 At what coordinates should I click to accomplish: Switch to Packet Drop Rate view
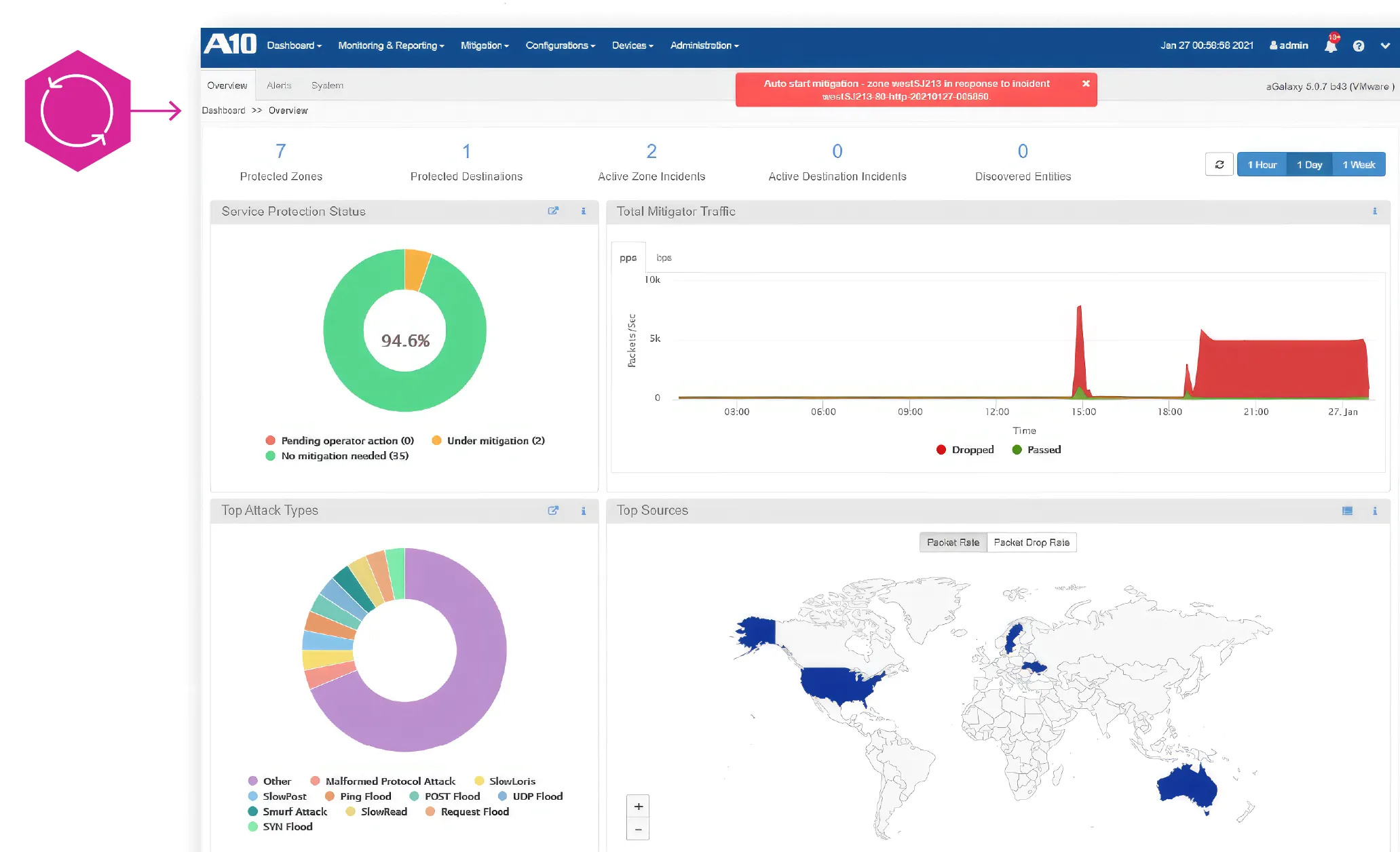[1032, 542]
